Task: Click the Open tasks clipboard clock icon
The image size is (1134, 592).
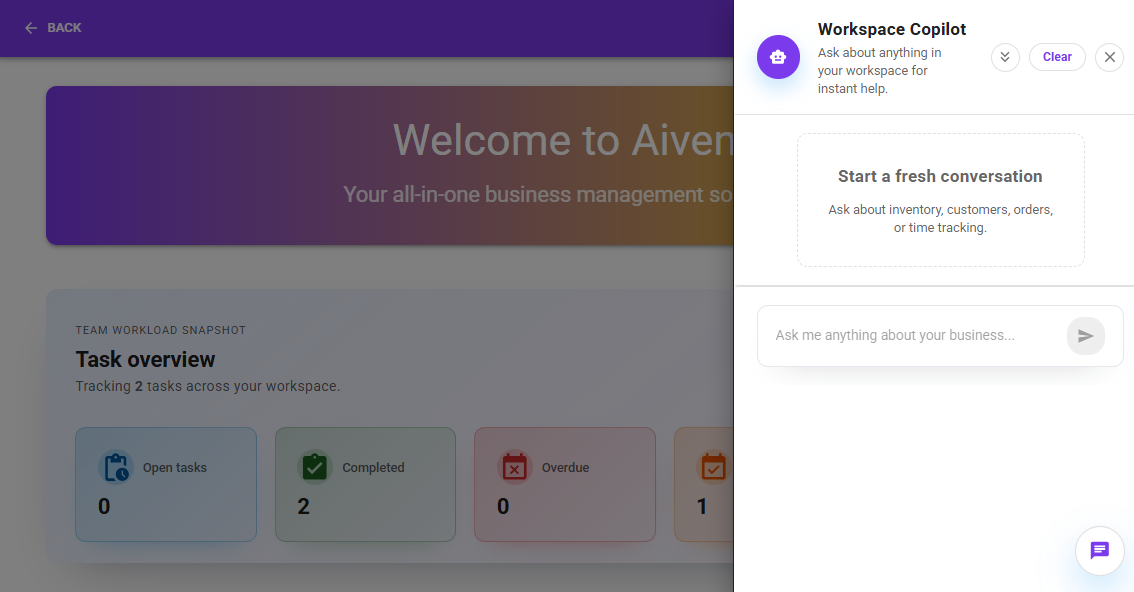Action: (116, 467)
